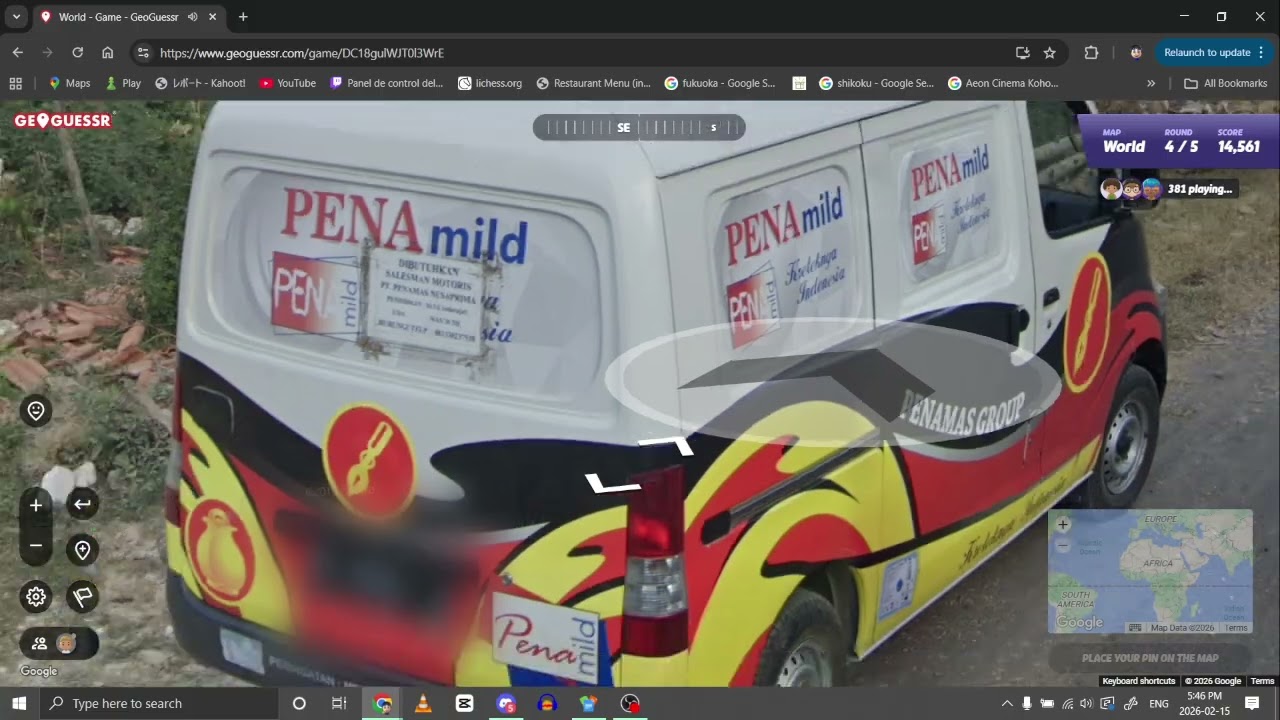
Task: Open the Keyboard shortcuts link
Action: click(x=1138, y=681)
